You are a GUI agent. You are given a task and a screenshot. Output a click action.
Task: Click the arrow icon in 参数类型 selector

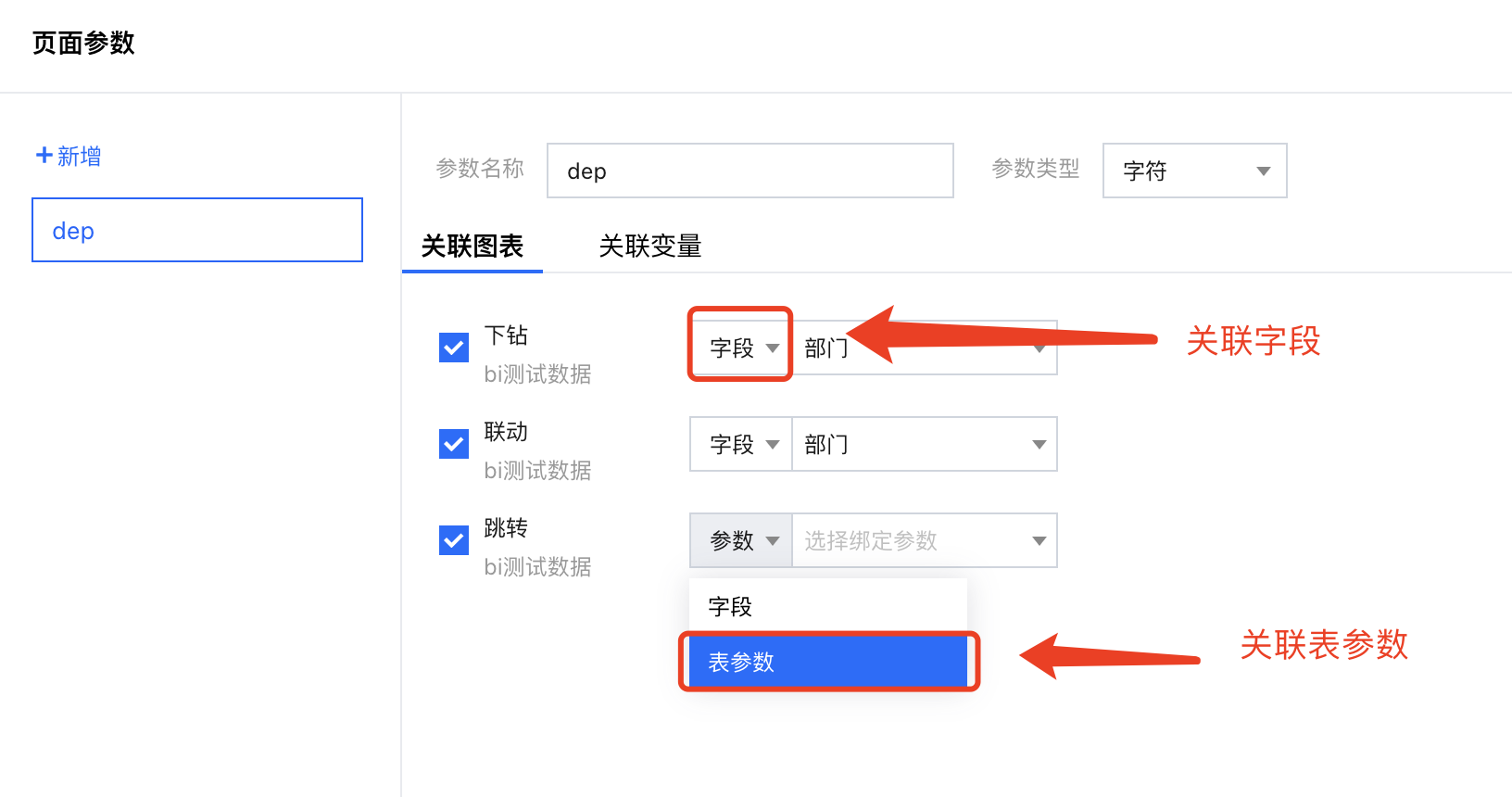[1263, 171]
